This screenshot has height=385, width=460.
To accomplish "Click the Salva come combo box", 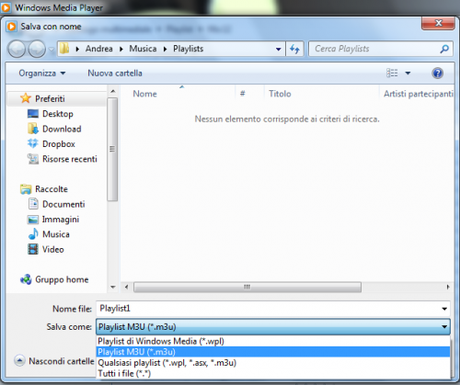I will pos(273,327).
